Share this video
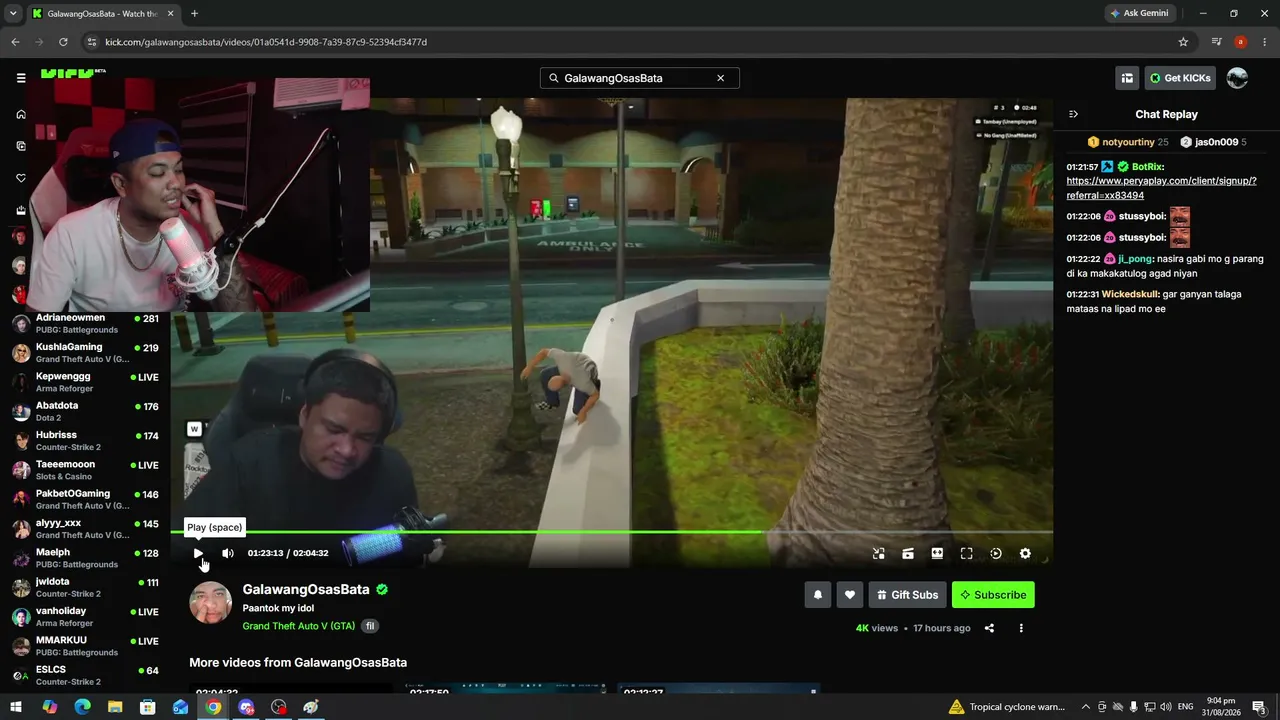 (989, 628)
